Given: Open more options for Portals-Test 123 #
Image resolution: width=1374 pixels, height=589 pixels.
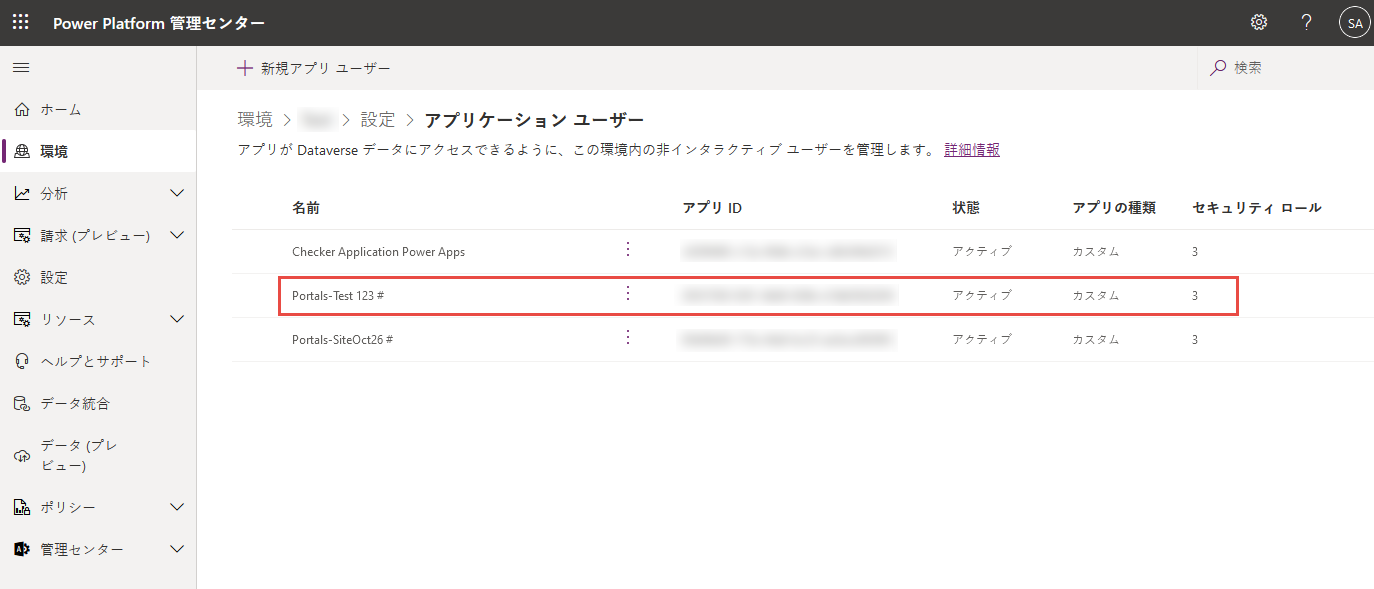Looking at the screenshot, I should tap(628, 293).
